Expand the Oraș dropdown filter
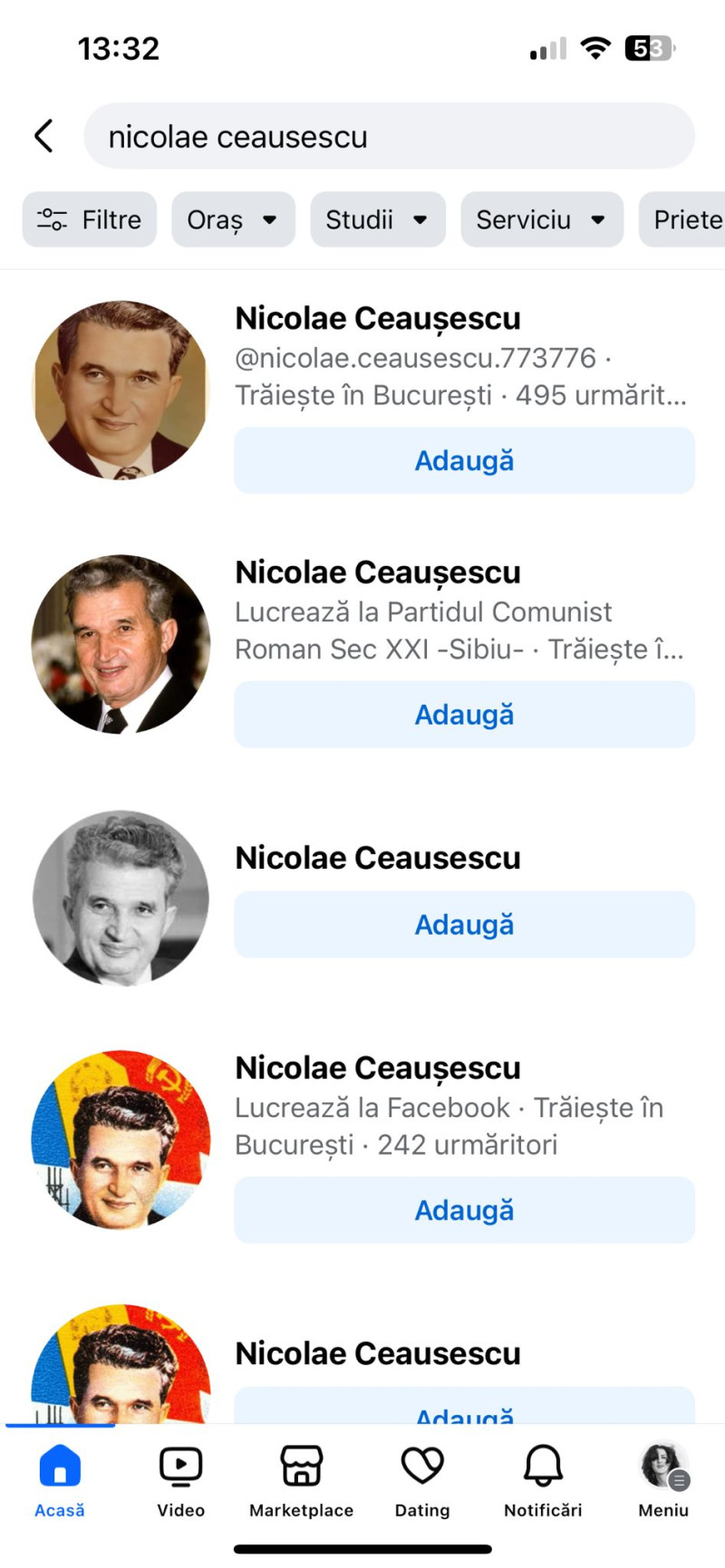This screenshot has height=1568, width=725. 233,219
